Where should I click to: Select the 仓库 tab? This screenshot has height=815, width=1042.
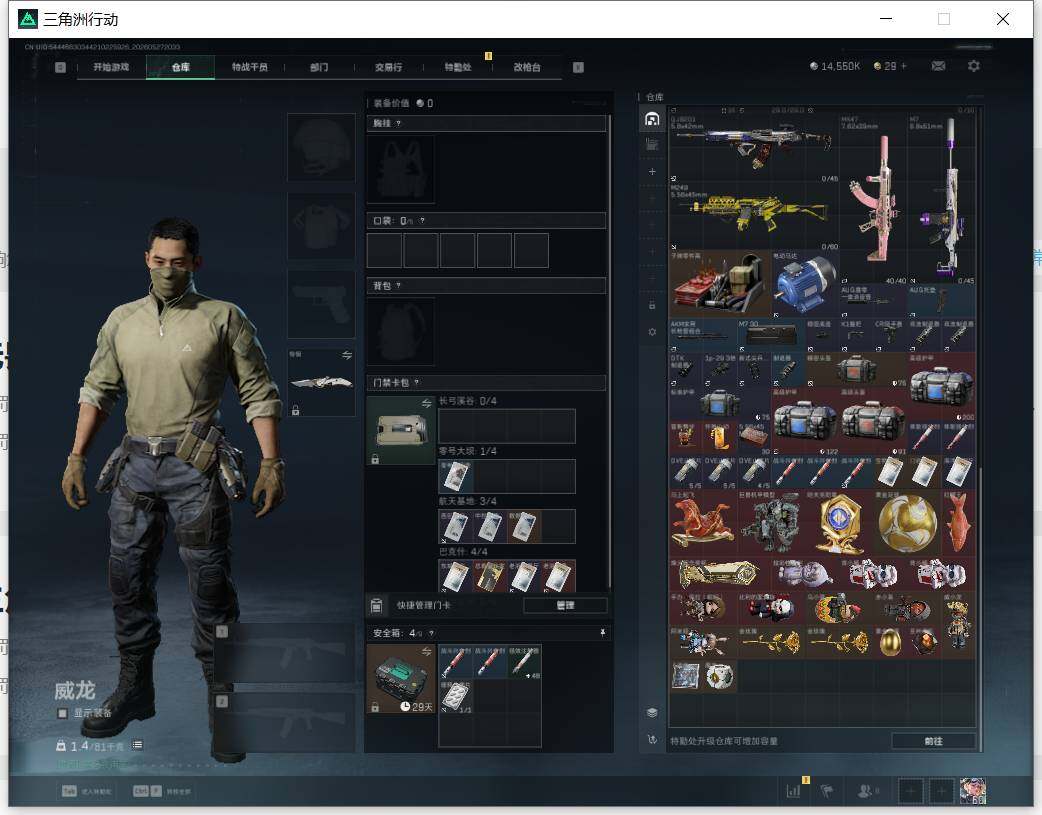click(180, 67)
